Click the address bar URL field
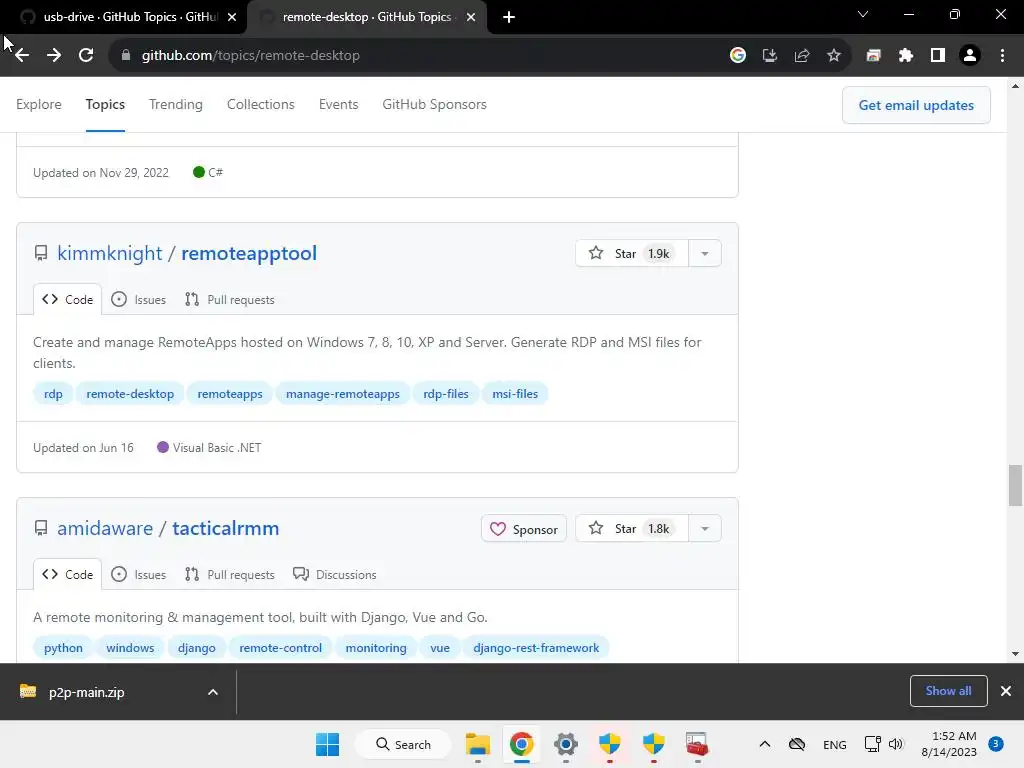The height and width of the screenshot is (768, 1024). point(418,56)
